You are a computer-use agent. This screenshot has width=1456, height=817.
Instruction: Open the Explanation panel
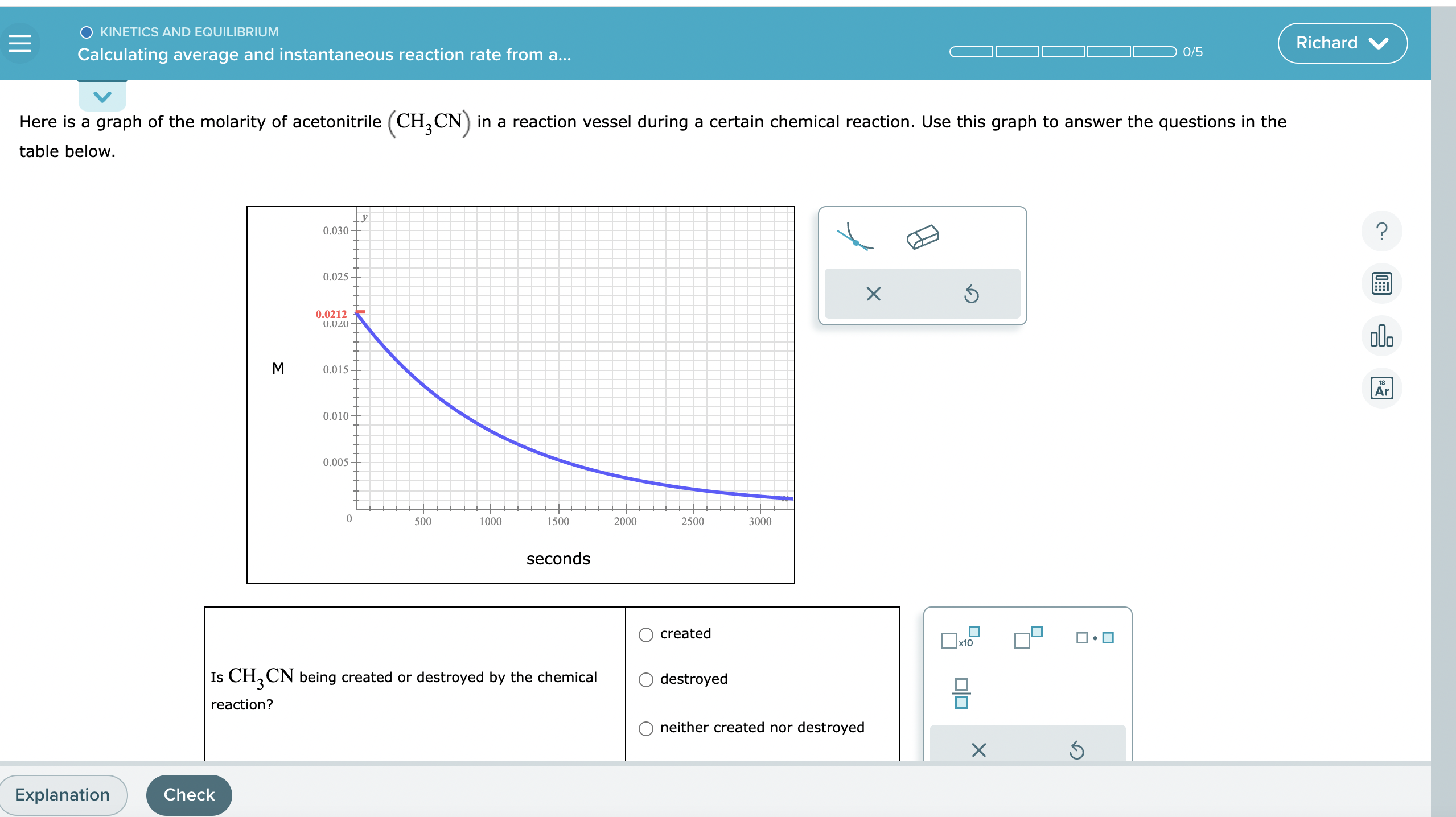point(63,794)
